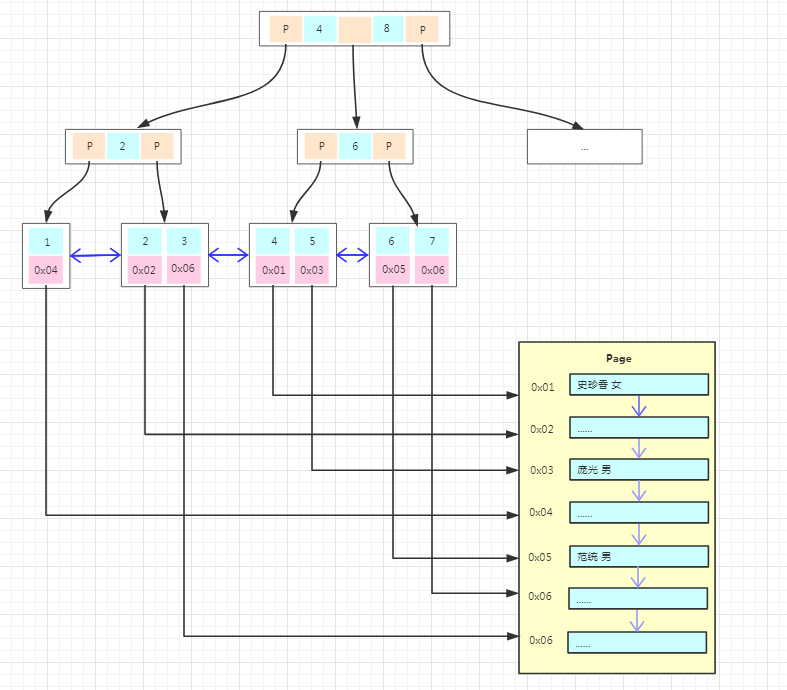This screenshot has height=690, width=787.
Task: Select key 6 between the two P cells
Action: (x=355, y=146)
